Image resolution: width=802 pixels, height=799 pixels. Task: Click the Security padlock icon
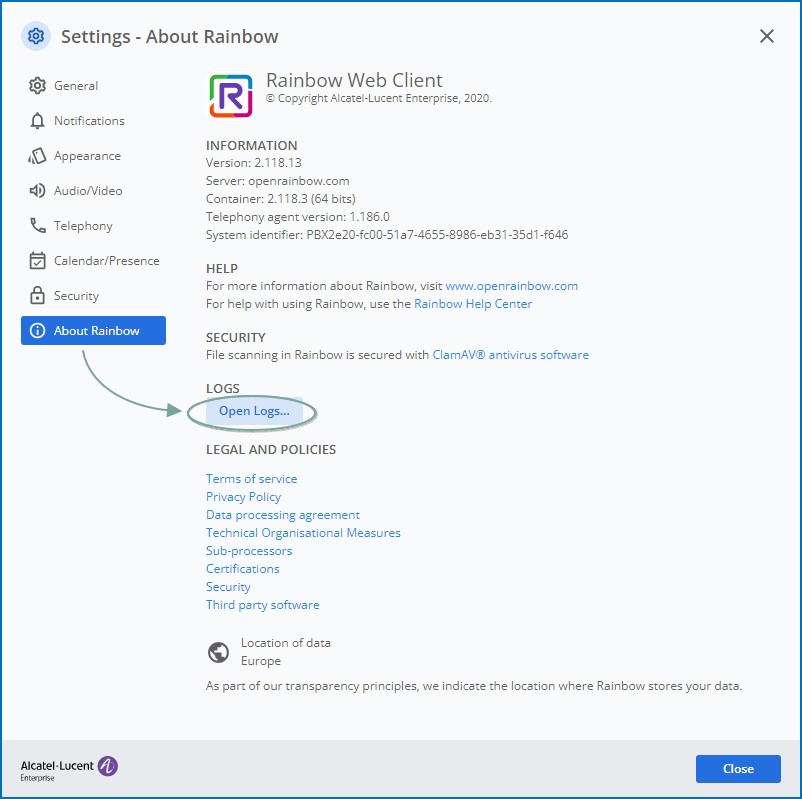point(38,296)
